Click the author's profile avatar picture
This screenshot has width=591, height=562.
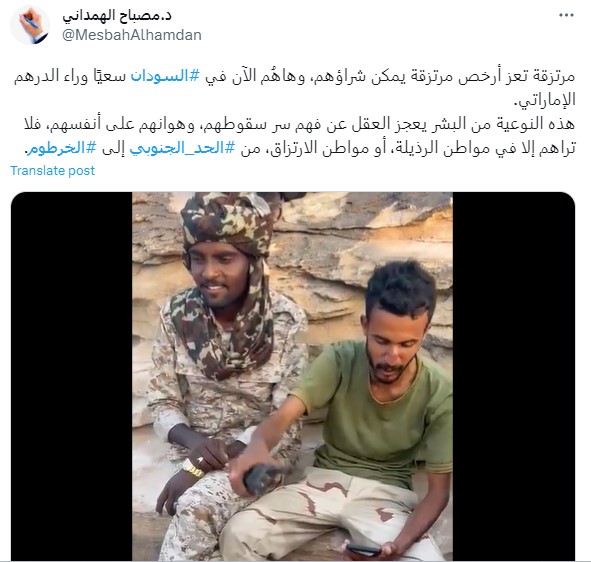pos(30,25)
